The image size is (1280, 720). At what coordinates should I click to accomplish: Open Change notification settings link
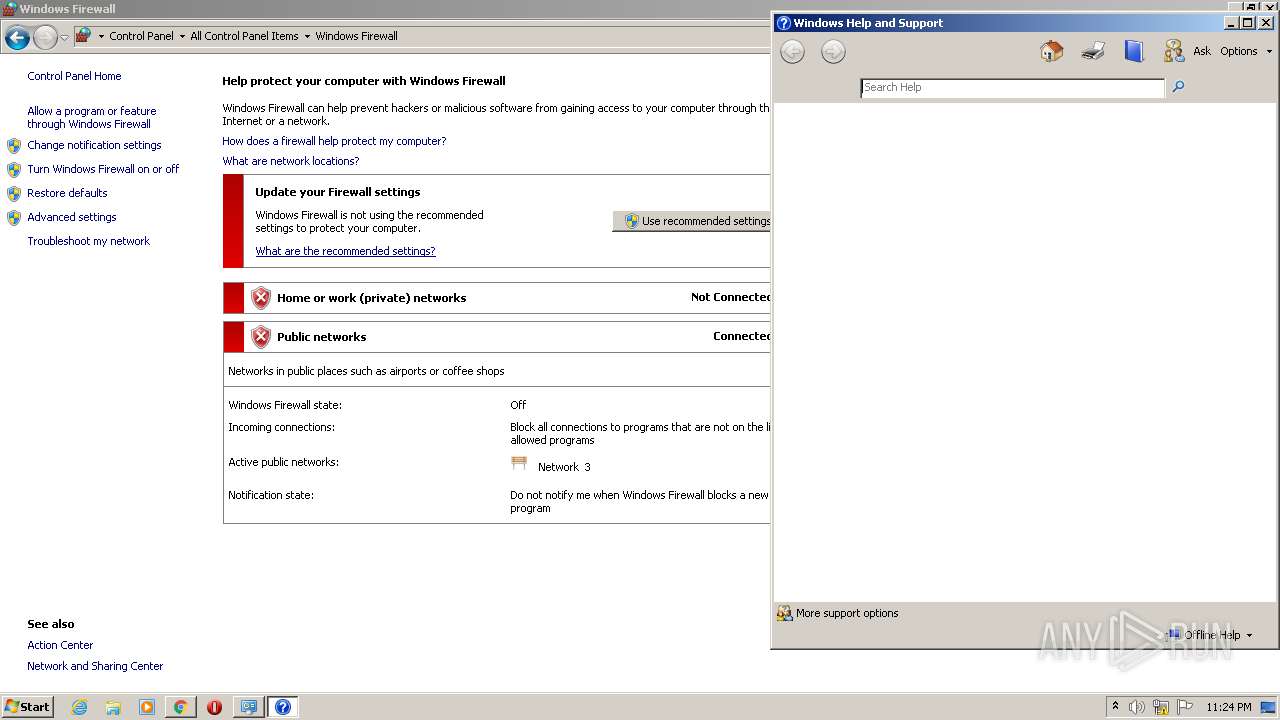pos(94,145)
